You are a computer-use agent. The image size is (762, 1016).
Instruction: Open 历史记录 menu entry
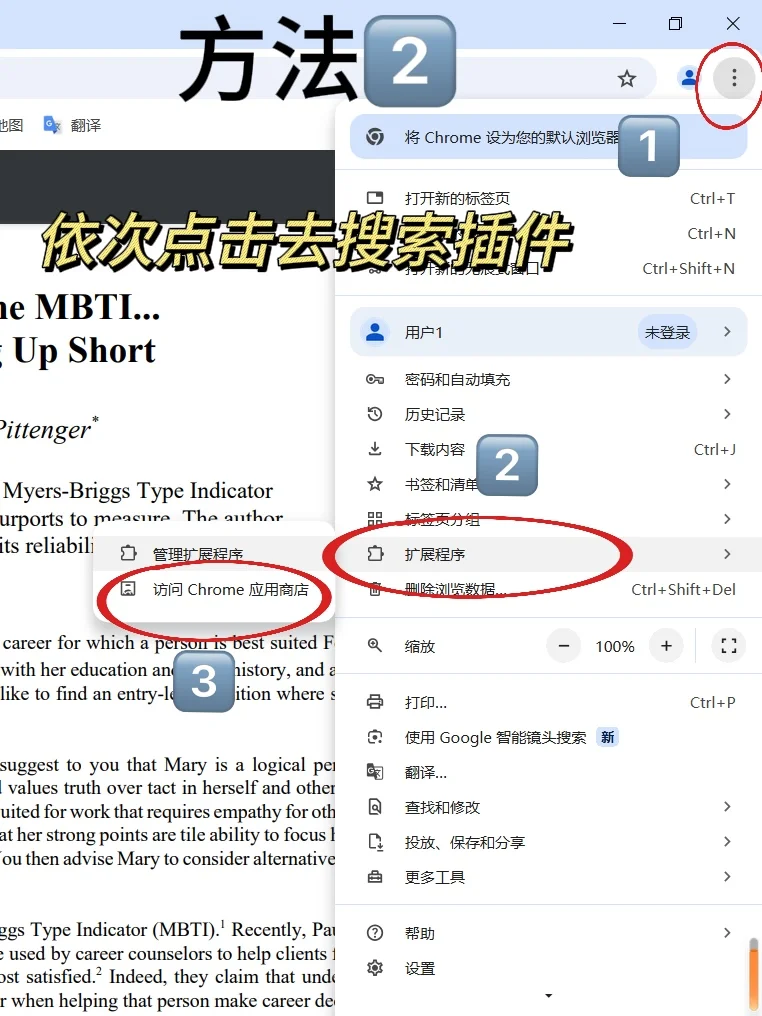[x=548, y=414]
